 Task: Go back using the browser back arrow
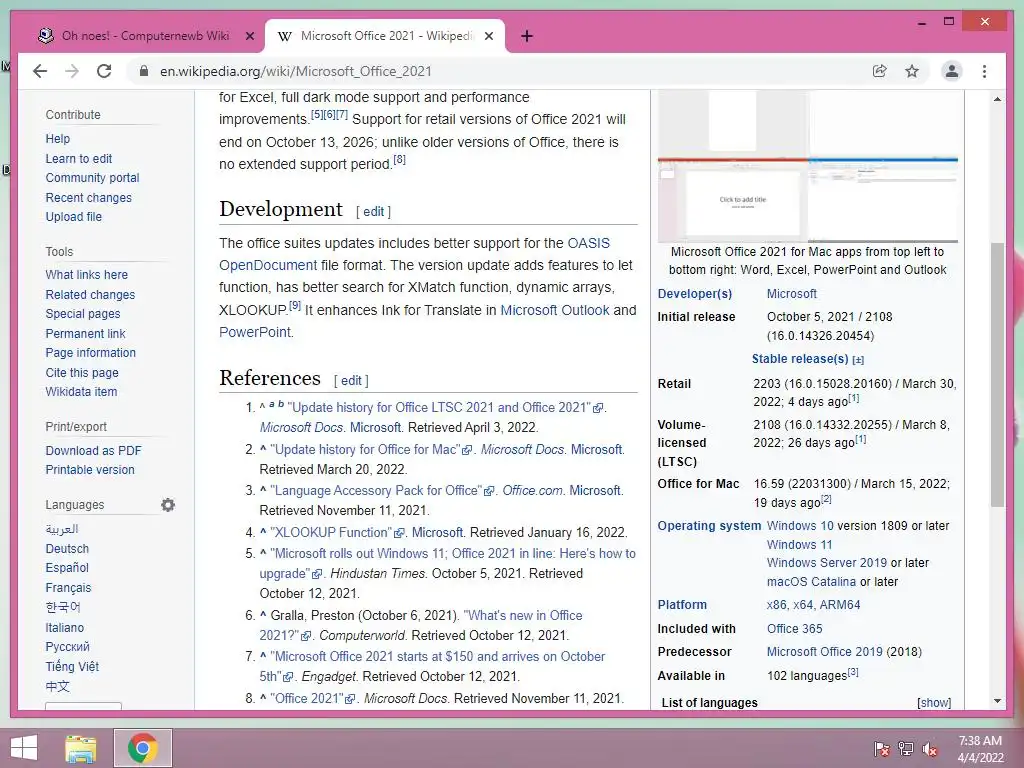point(40,71)
